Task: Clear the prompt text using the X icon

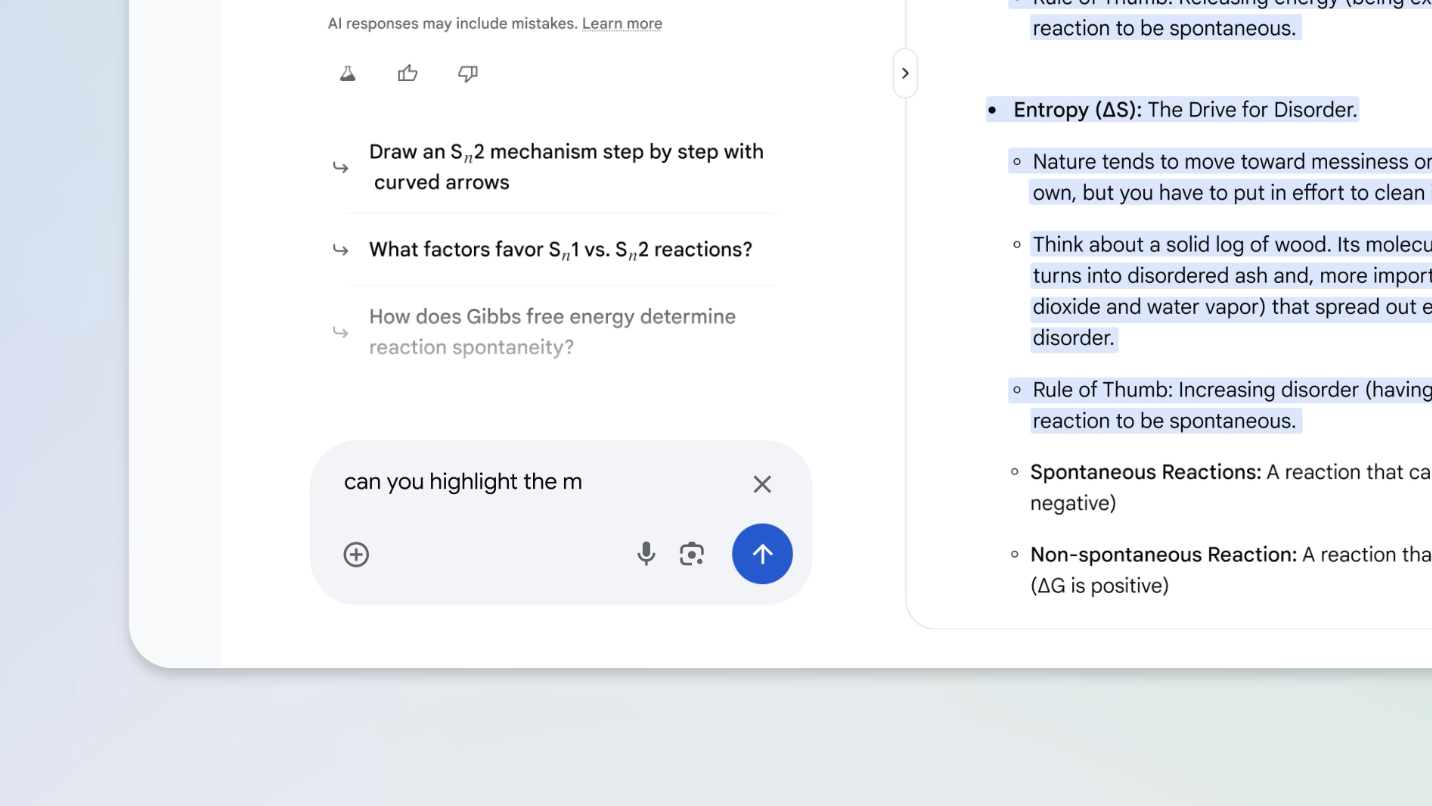Action: pyautogui.click(x=762, y=484)
